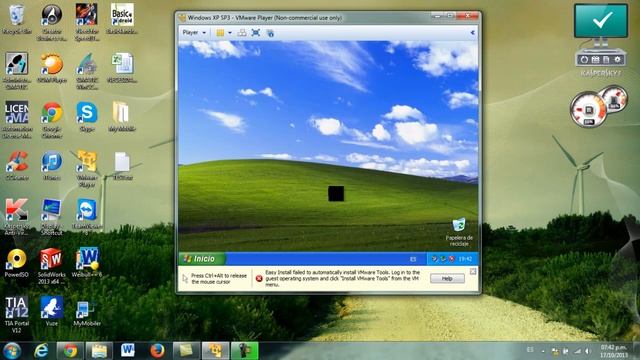Click the ES language indicator in XP taskbar
Viewport: 640px width, 360px height.
pos(413,259)
